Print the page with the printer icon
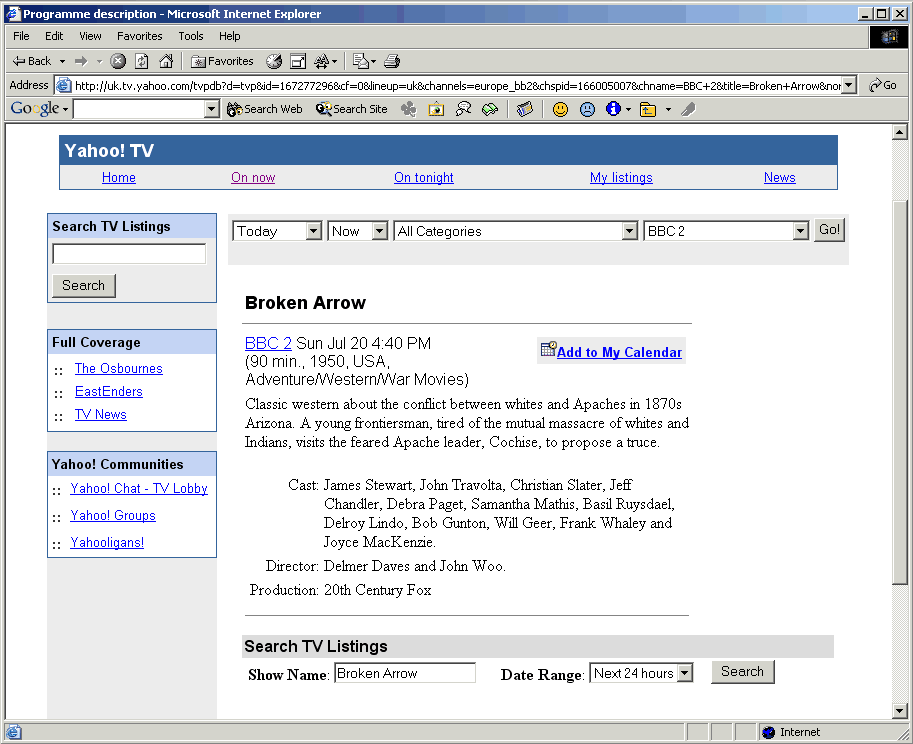 392,61
